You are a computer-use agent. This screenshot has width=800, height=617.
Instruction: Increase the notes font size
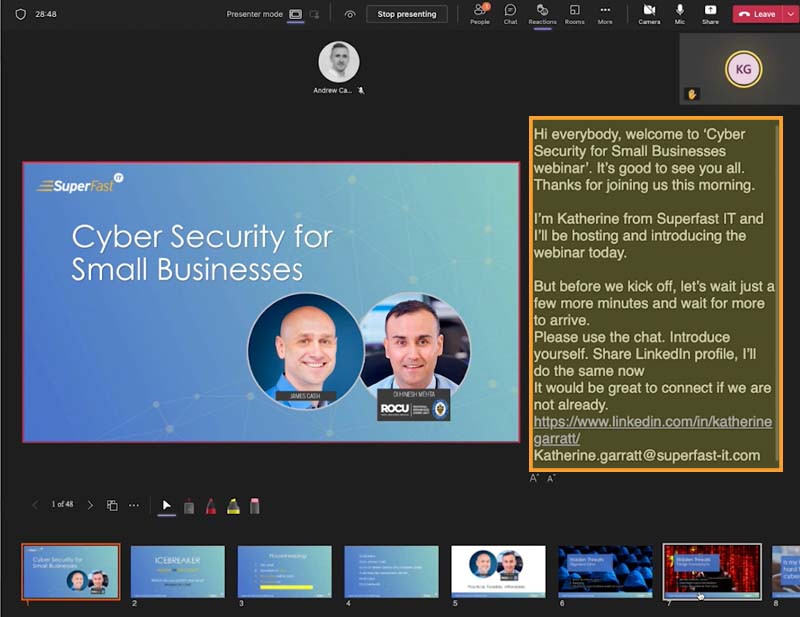pyautogui.click(x=534, y=478)
